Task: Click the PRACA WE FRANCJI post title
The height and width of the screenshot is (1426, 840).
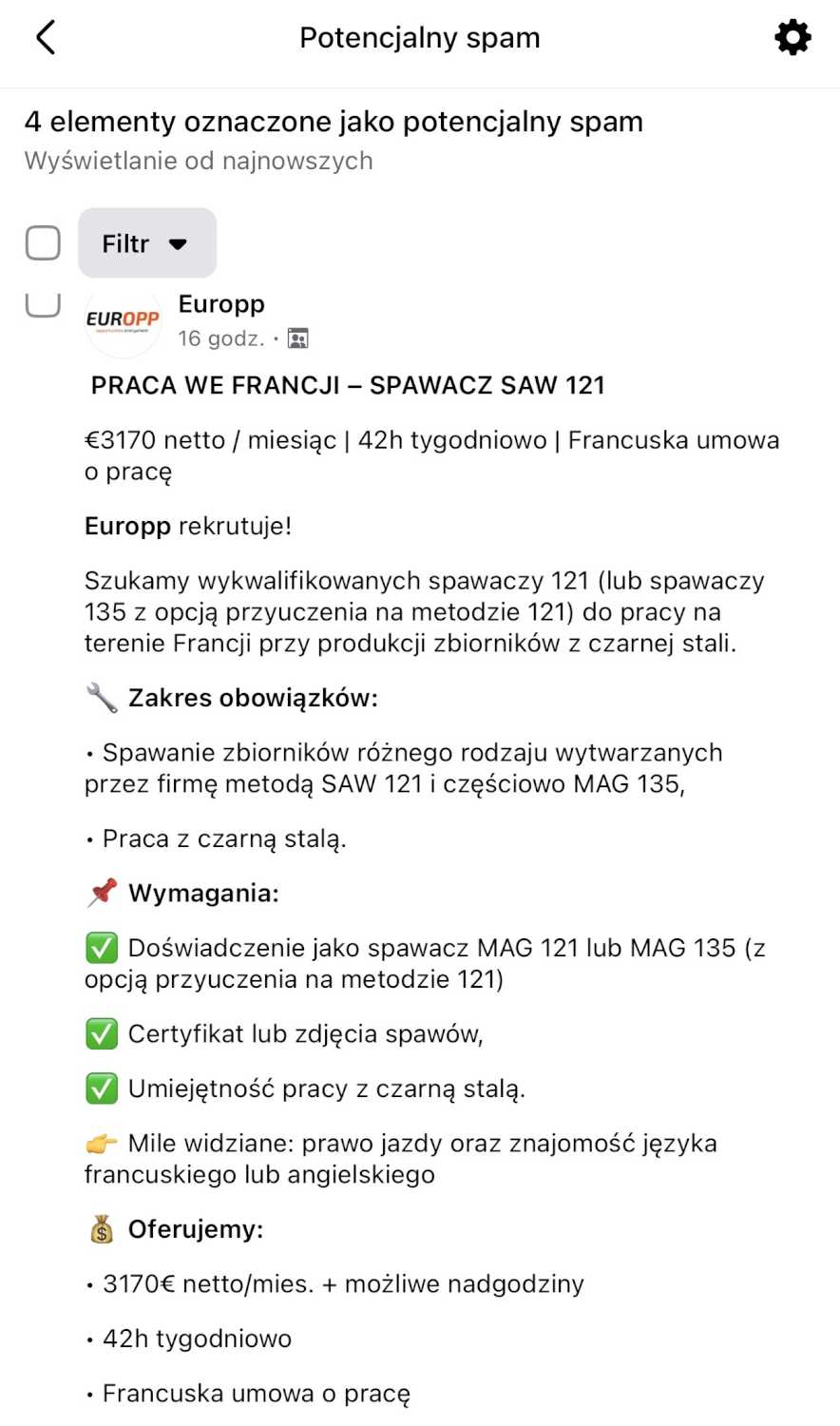Action: click(x=348, y=385)
